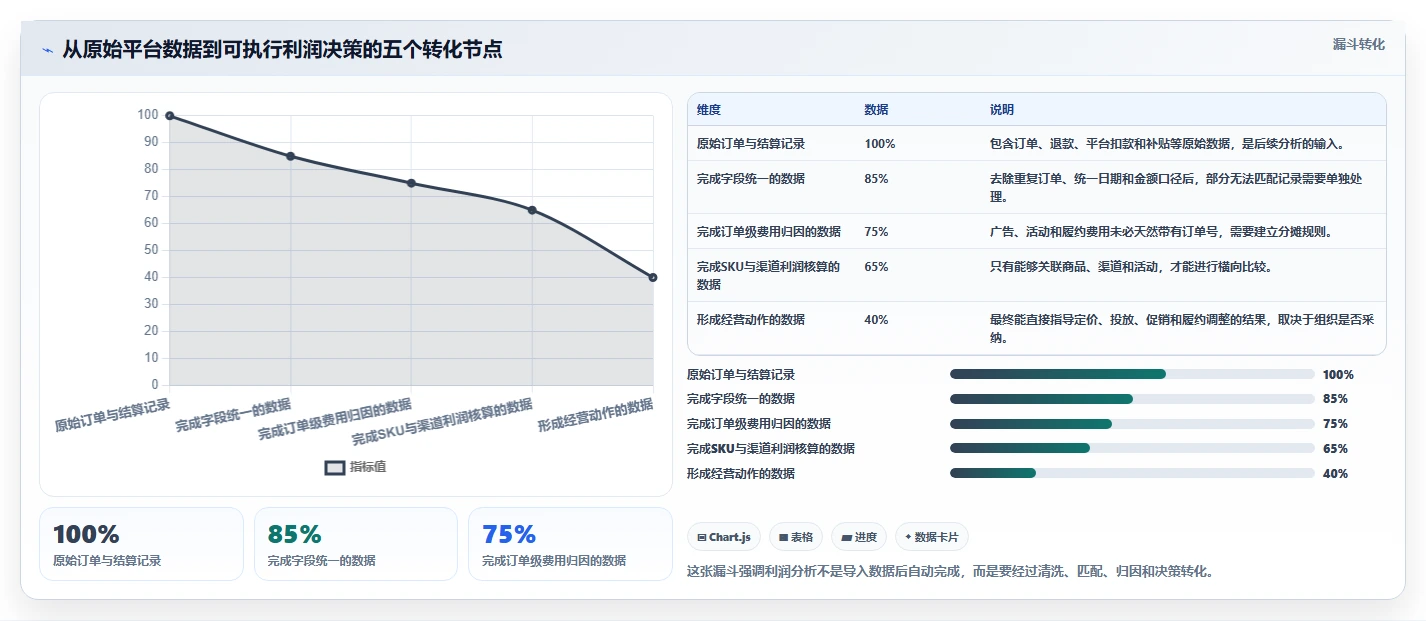Screen dimensions: 1426x621
Task: Click the 85% value in the table
Action: tap(876, 179)
